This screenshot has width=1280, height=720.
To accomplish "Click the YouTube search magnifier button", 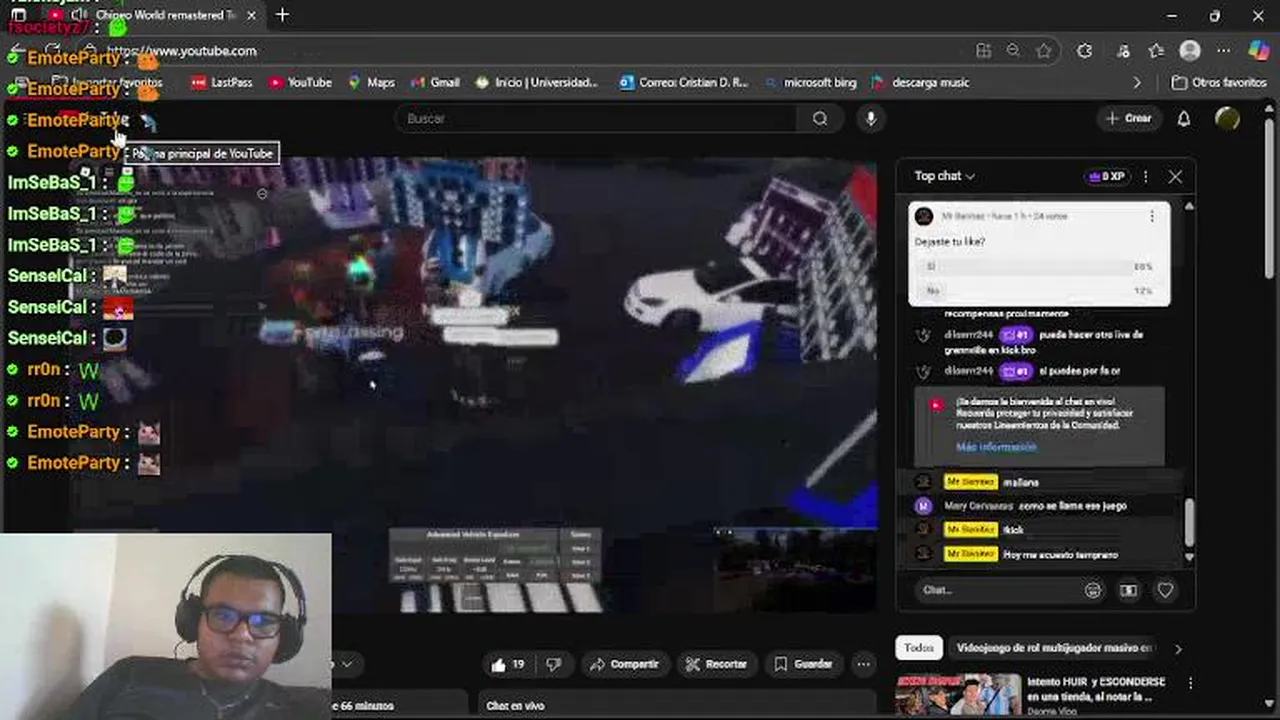I will tap(820, 118).
